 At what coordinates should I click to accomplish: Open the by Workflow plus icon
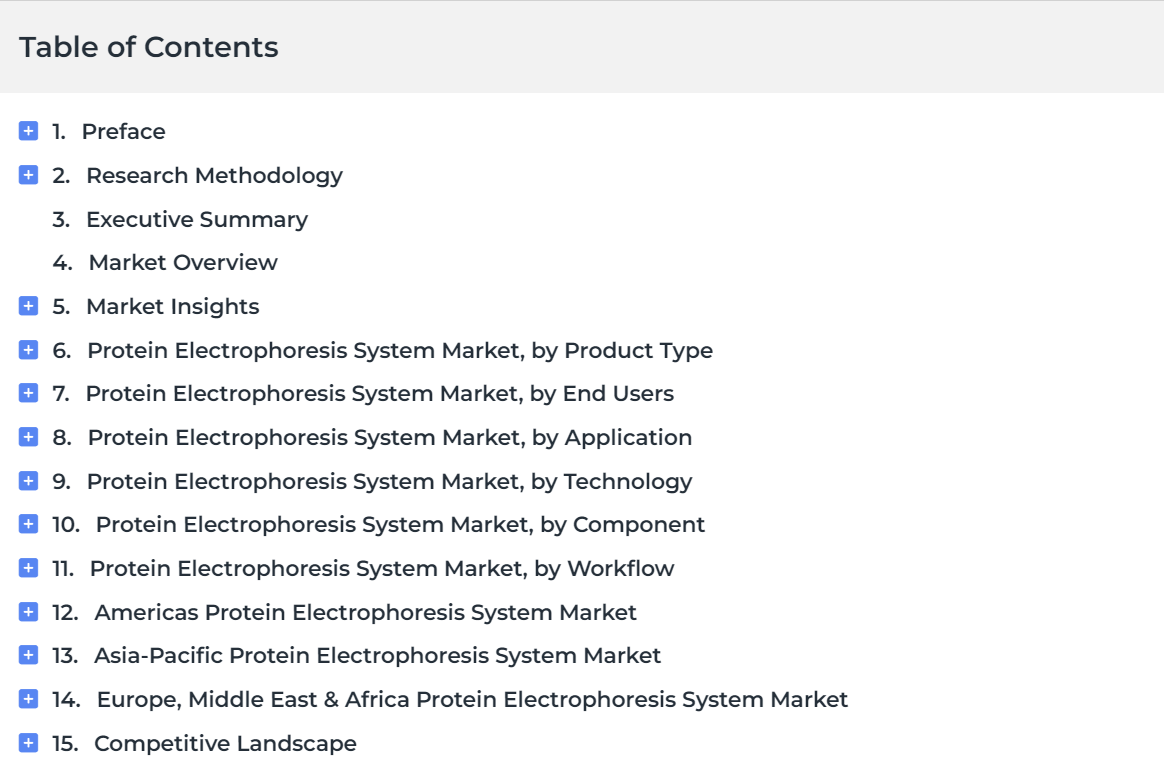pyautogui.click(x=28, y=568)
